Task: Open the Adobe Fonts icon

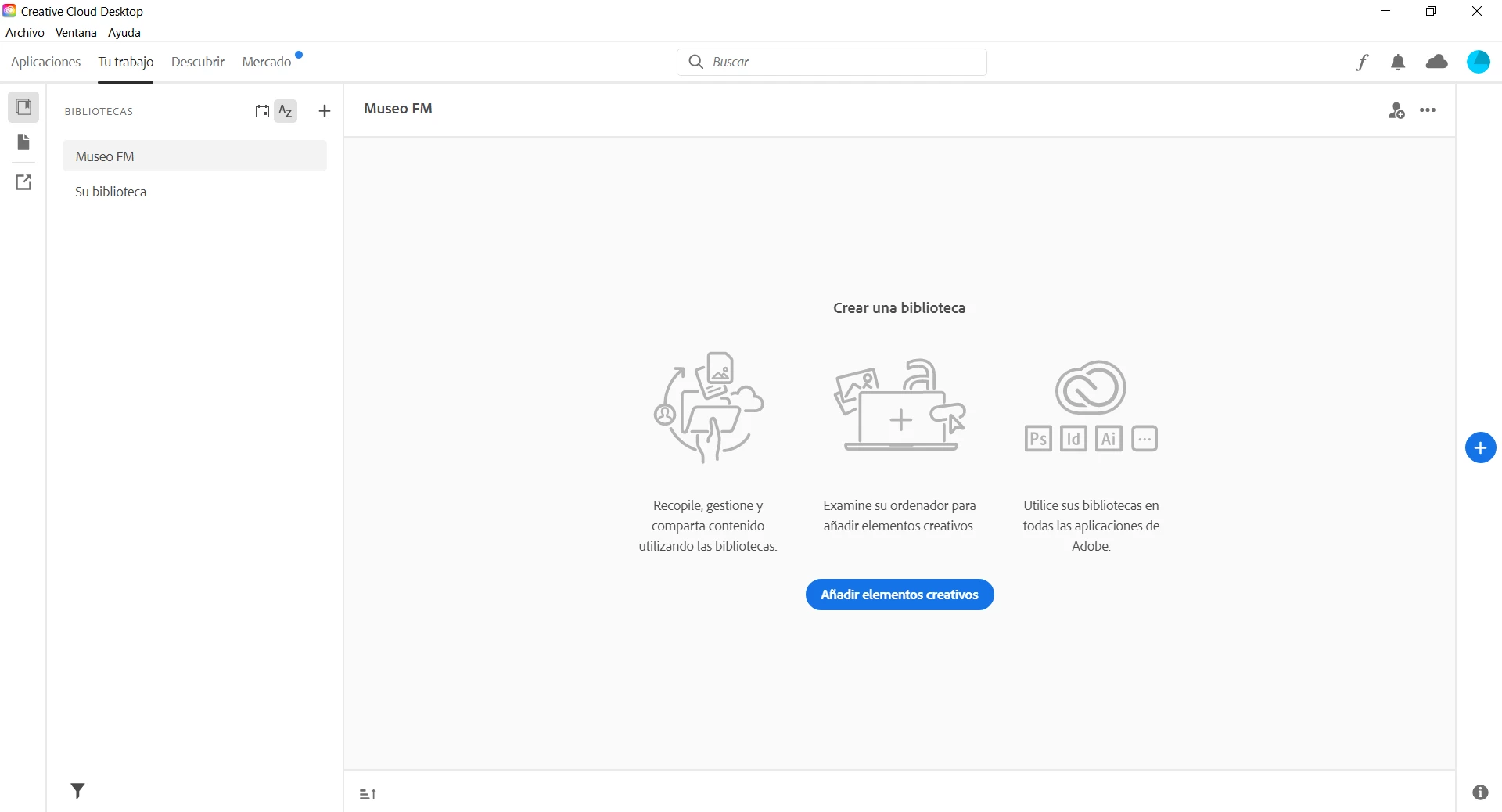Action: (1362, 62)
